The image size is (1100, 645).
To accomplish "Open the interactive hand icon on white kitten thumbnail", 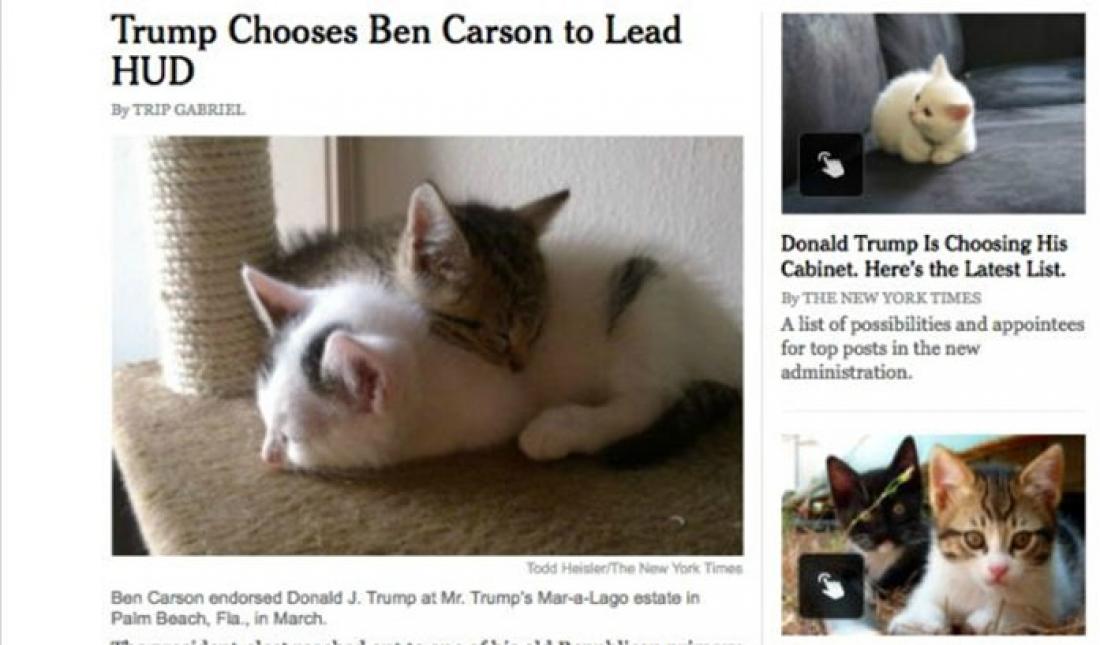I will pos(831,165).
